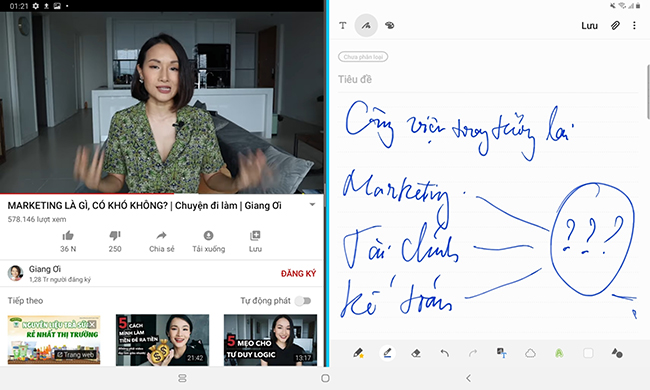Select the pen tool with blue underline
650x390 pixels.
coord(387,353)
